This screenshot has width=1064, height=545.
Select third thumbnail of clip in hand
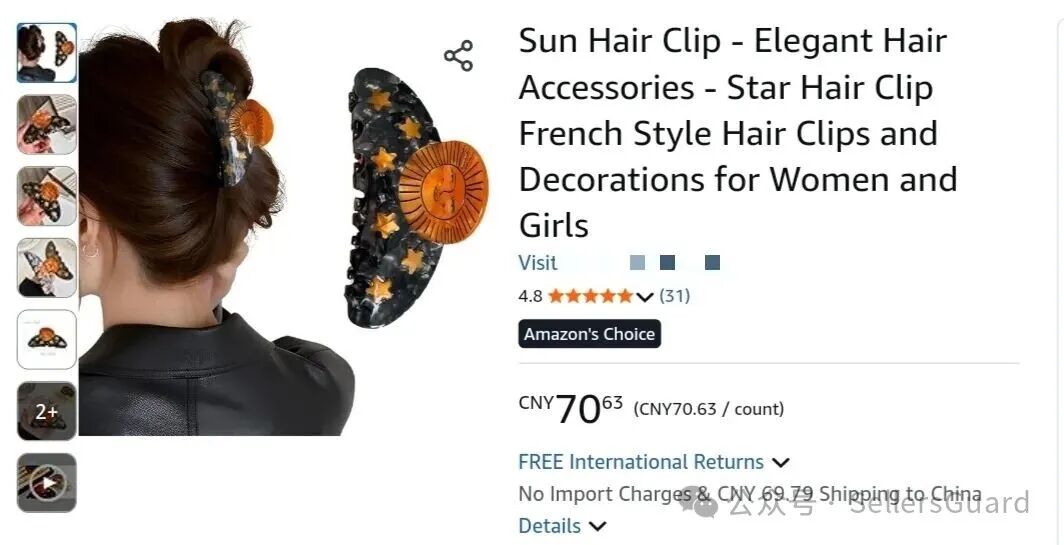pos(47,196)
